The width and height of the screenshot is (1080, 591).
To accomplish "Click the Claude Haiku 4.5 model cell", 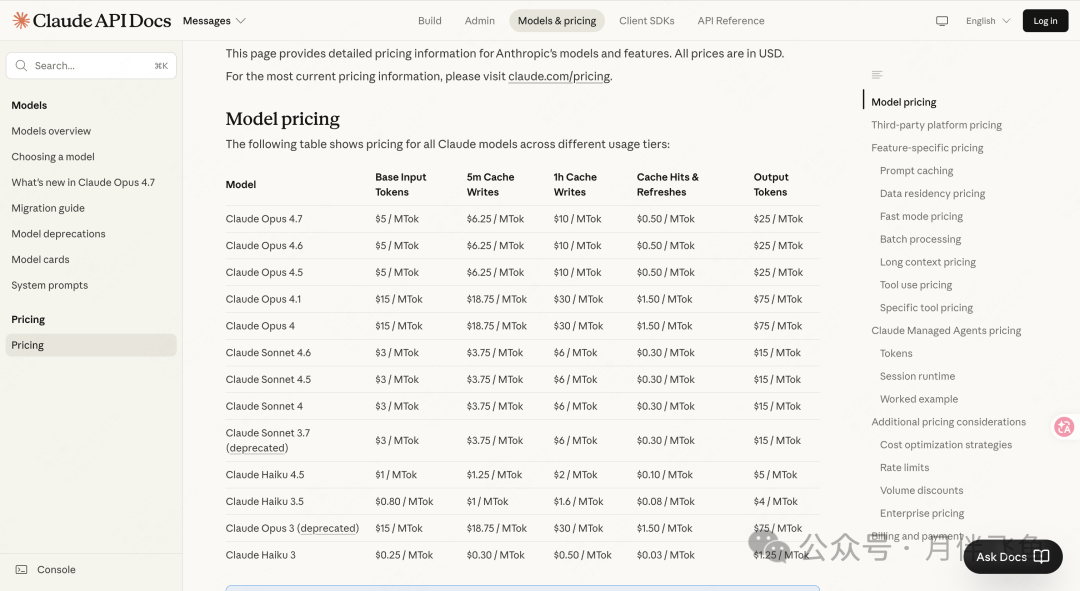I will (264, 475).
